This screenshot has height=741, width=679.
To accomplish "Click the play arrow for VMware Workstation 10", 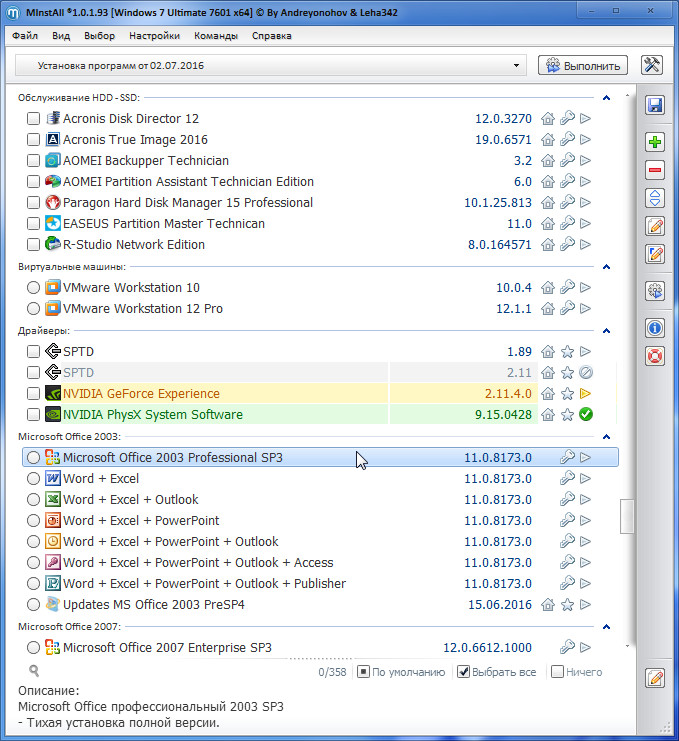I will pos(585,287).
